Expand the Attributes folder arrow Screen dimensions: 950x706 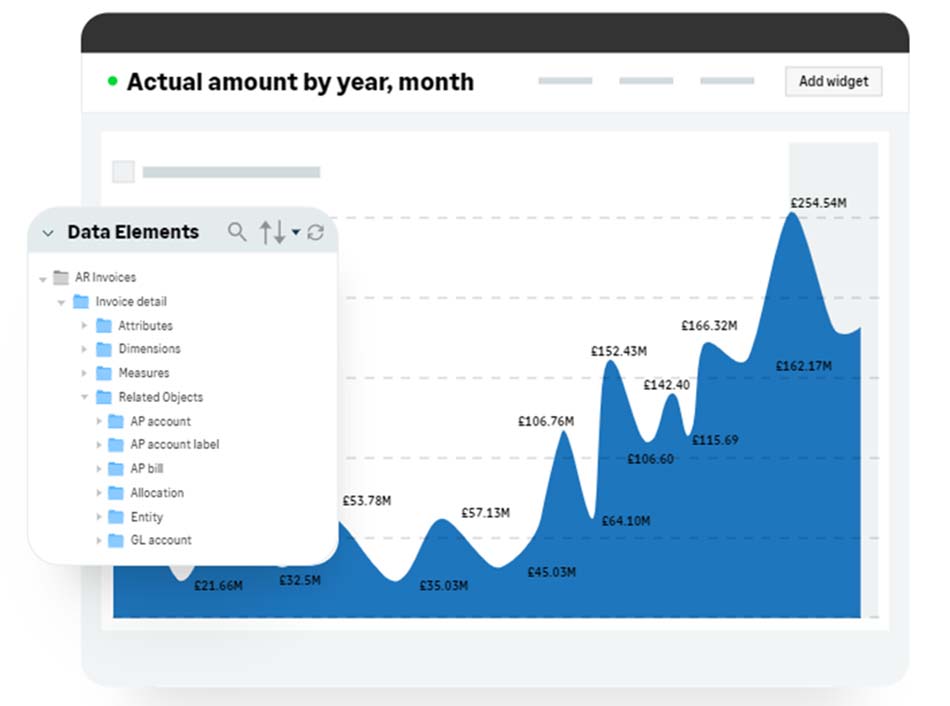point(84,325)
